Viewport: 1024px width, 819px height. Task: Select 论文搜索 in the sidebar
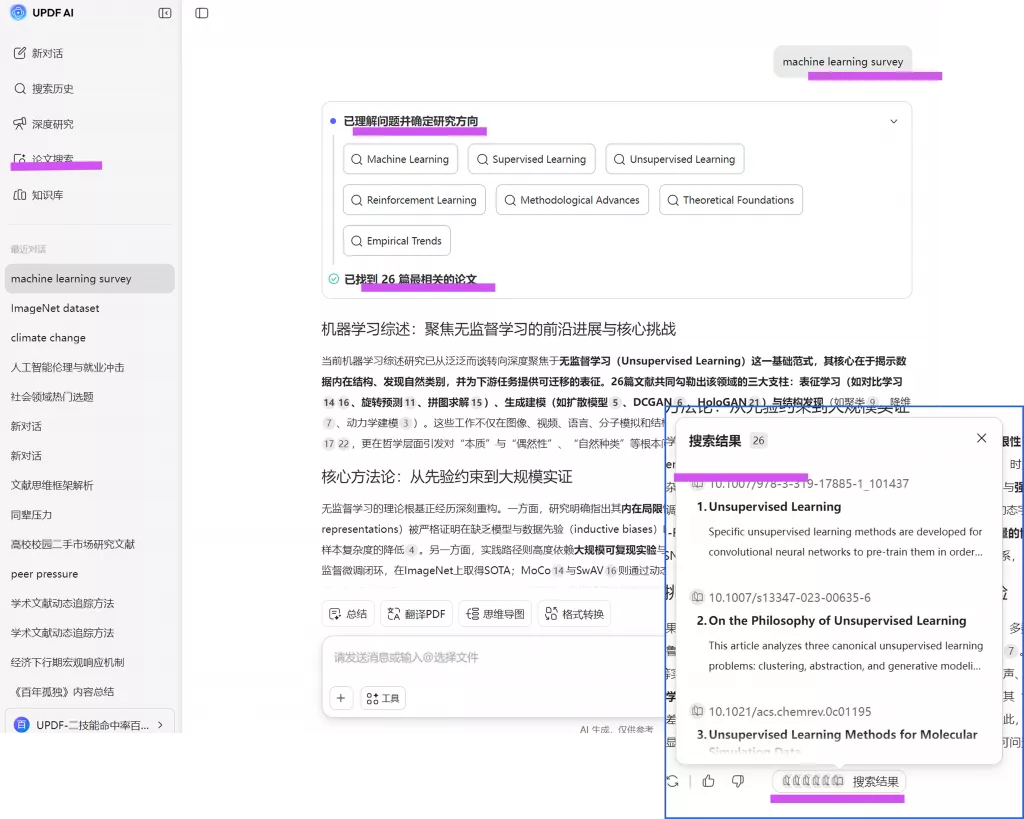[x=52, y=160]
